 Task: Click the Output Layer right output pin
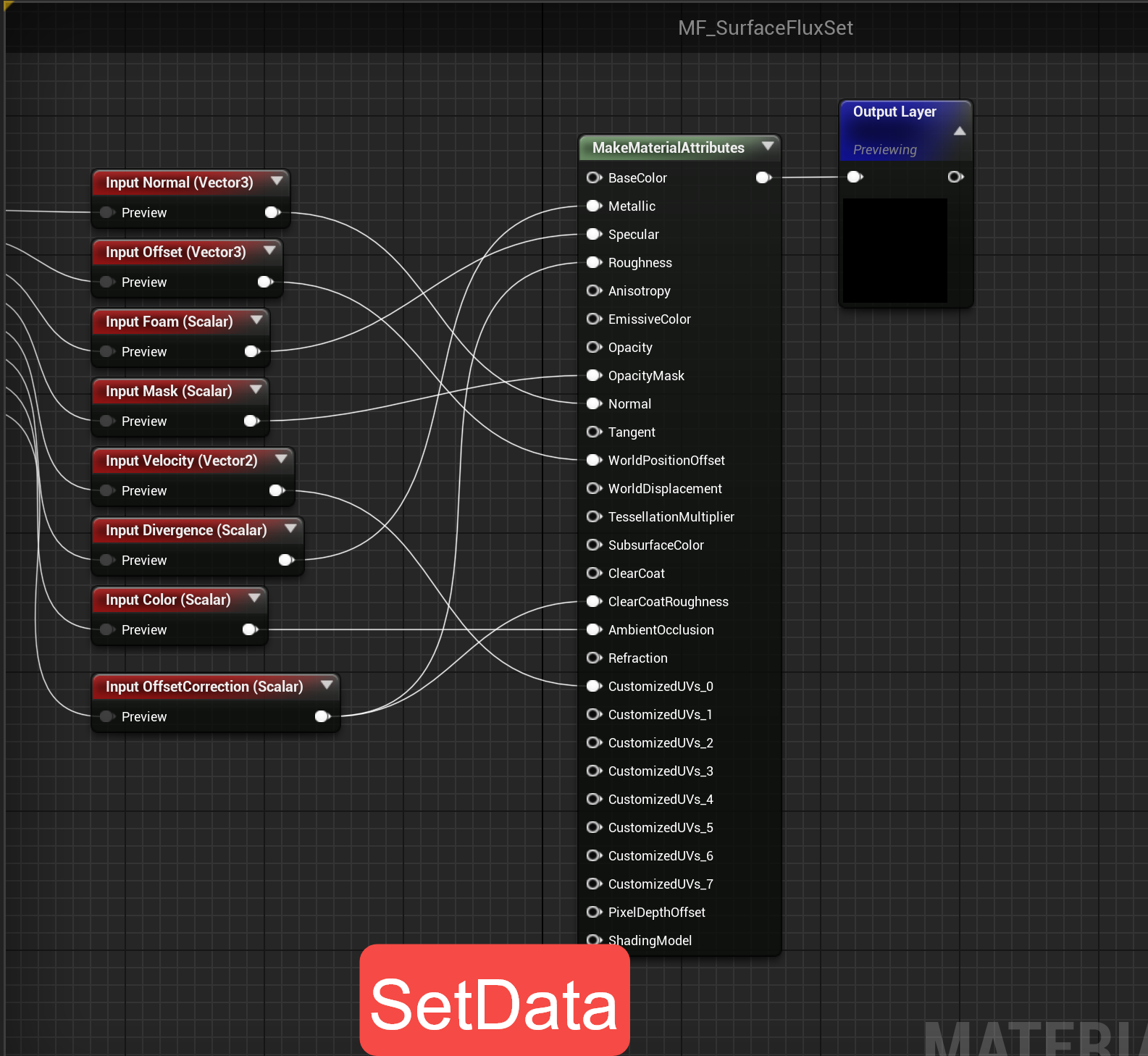(x=955, y=177)
